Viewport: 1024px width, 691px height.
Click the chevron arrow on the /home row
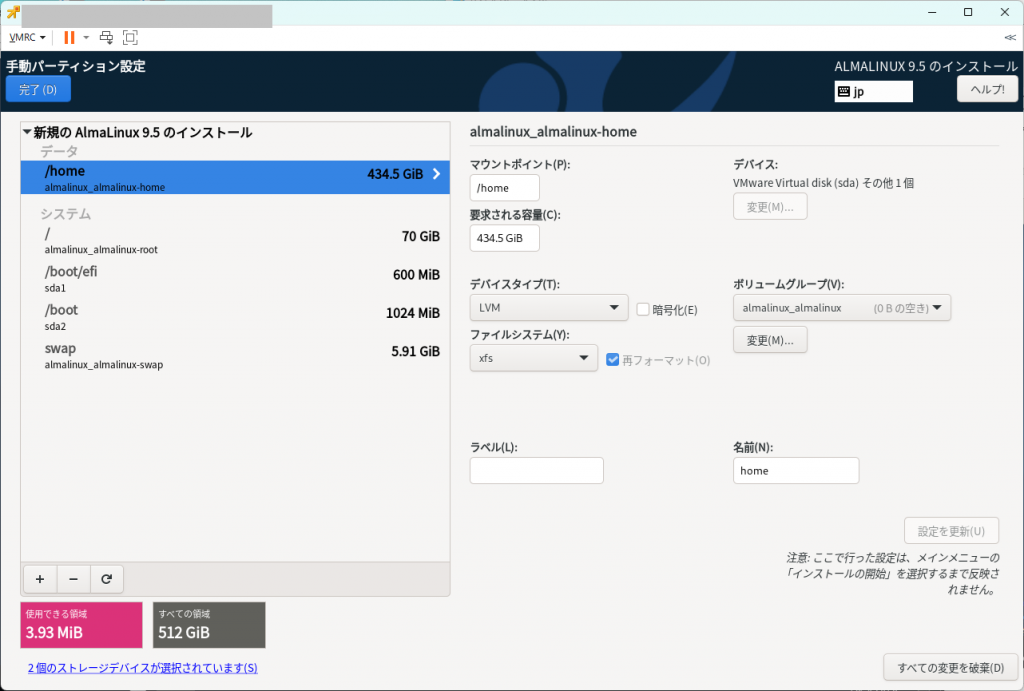[436, 174]
